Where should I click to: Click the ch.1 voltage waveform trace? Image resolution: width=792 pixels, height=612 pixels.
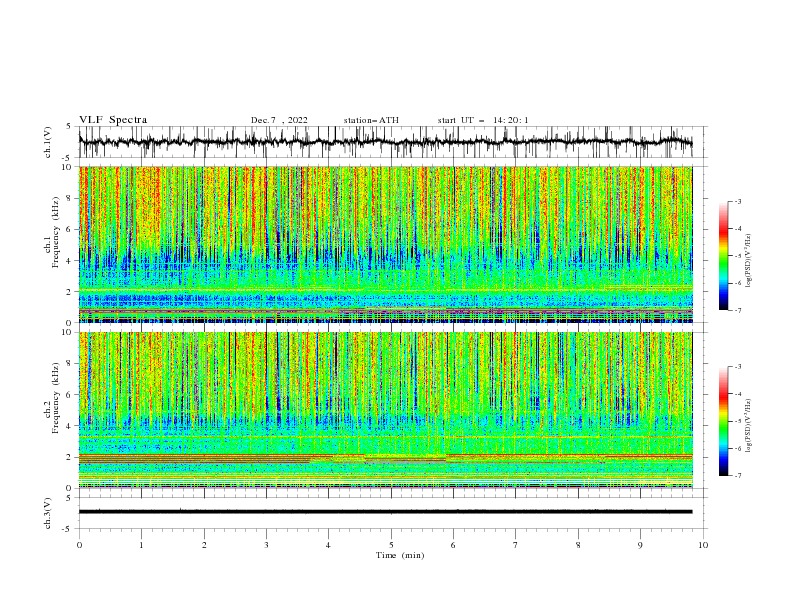coord(385,142)
